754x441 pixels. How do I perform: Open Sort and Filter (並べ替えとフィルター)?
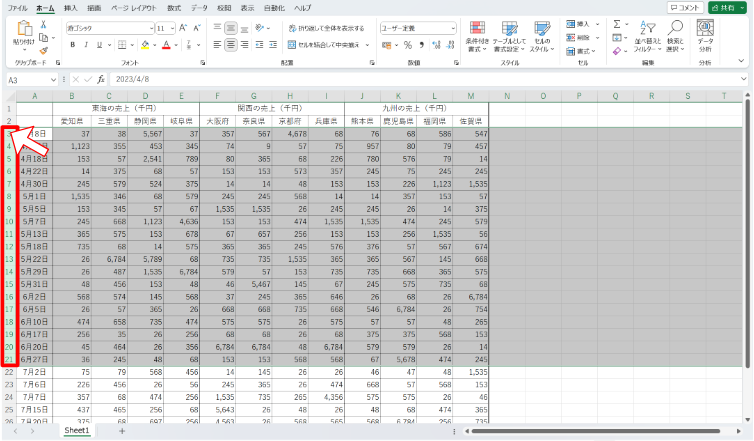tap(647, 37)
